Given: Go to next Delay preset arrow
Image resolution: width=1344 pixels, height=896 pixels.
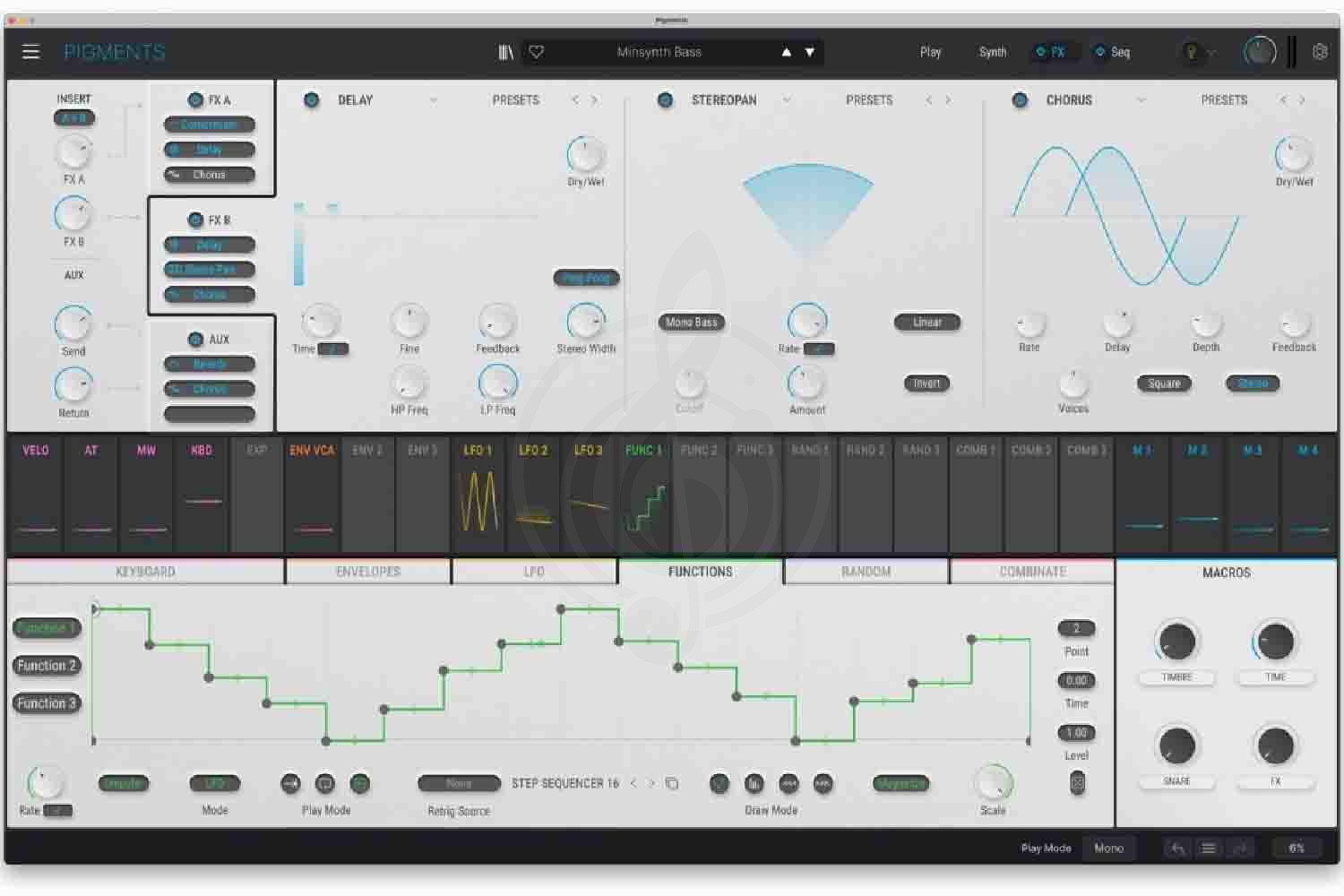Looking at the screenshot, I should pyautogui.click(x=594, y=100).
